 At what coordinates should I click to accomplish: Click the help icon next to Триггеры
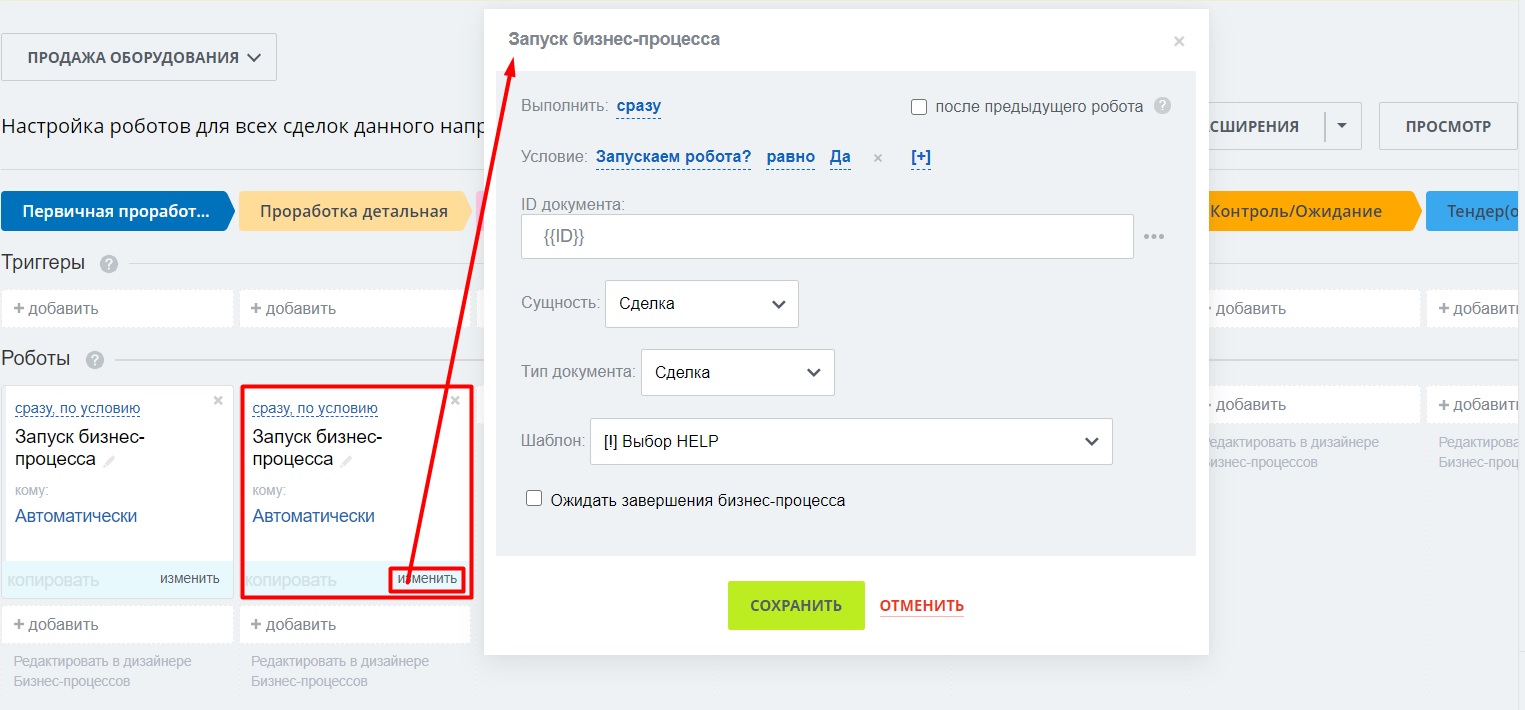(x=109, y=264)
